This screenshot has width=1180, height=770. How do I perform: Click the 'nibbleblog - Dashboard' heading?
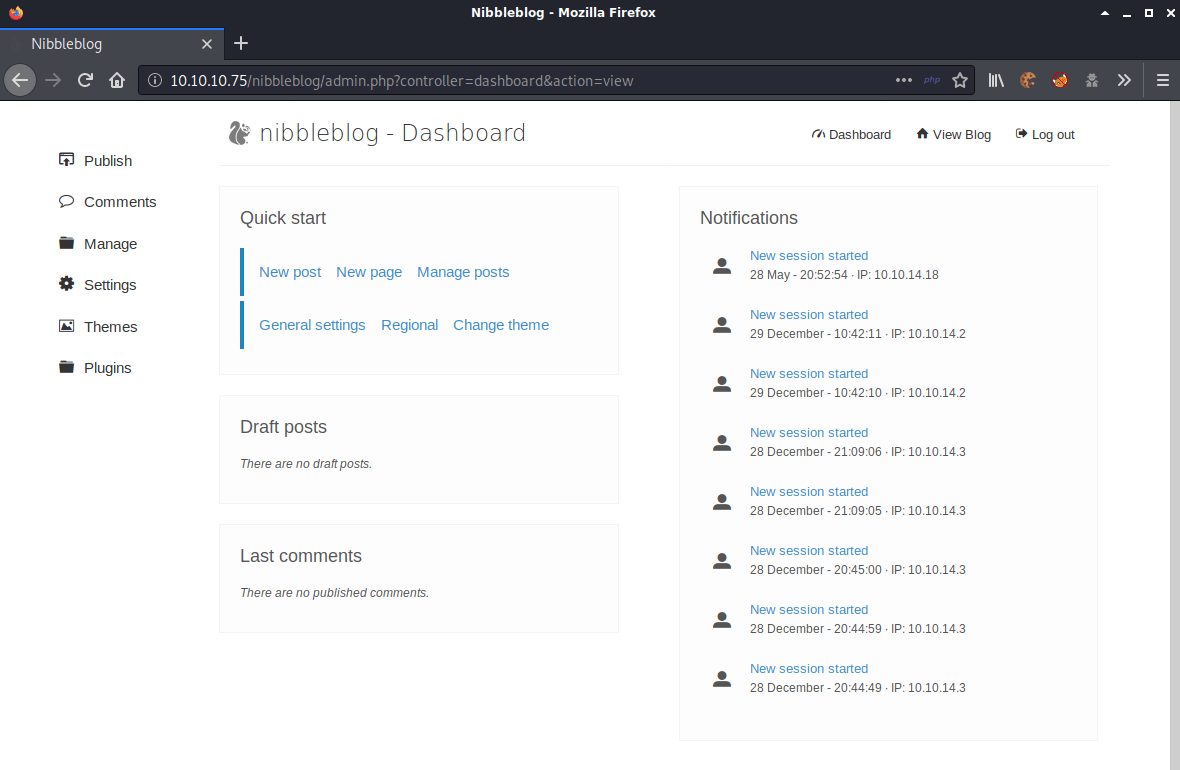392,133
